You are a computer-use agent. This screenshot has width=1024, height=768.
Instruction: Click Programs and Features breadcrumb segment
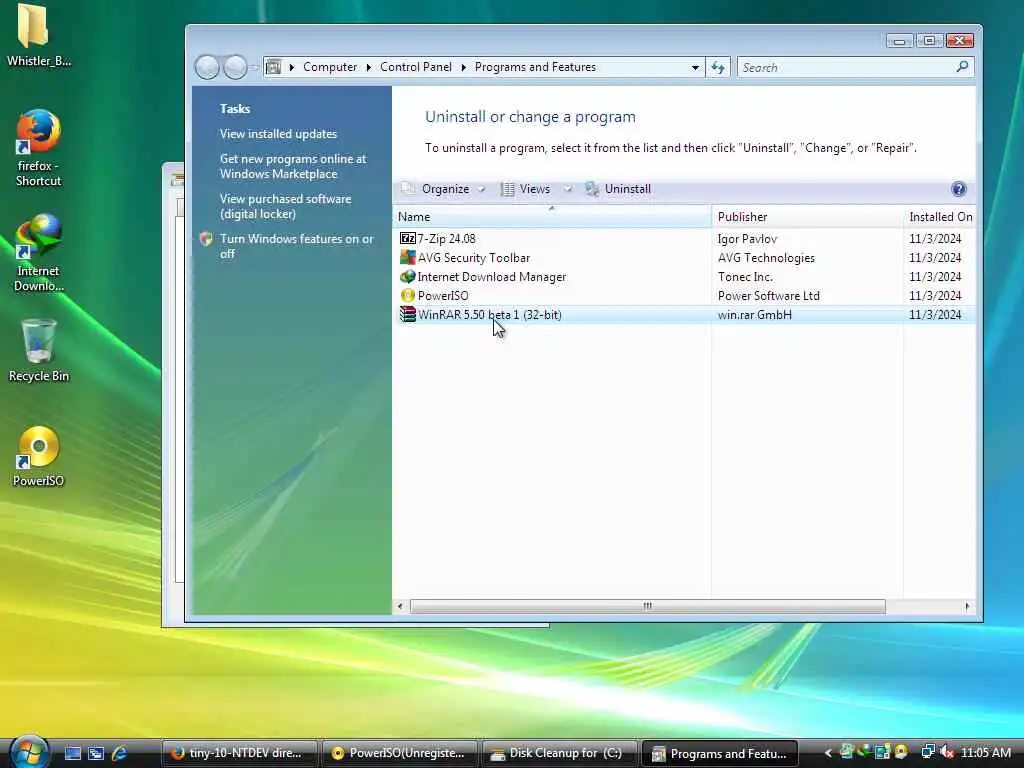tap(535, 67)
